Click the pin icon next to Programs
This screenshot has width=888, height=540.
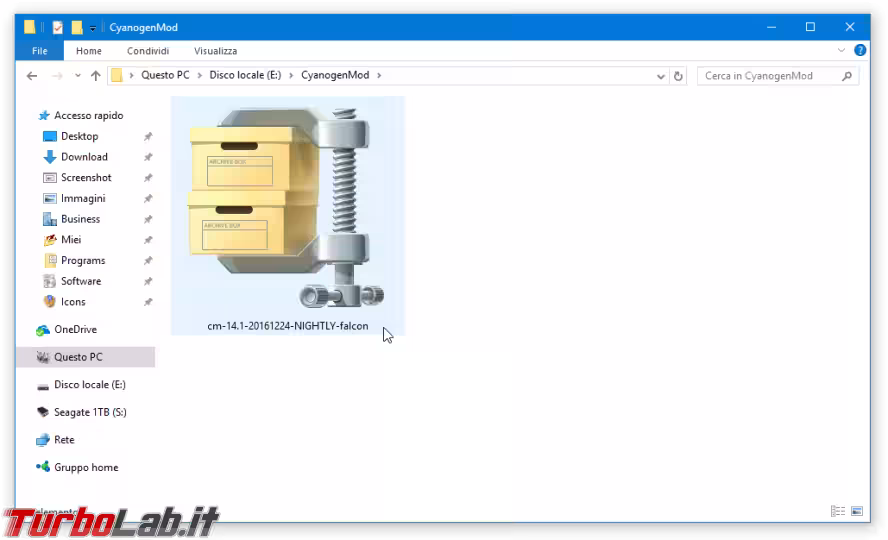(148, 261)
